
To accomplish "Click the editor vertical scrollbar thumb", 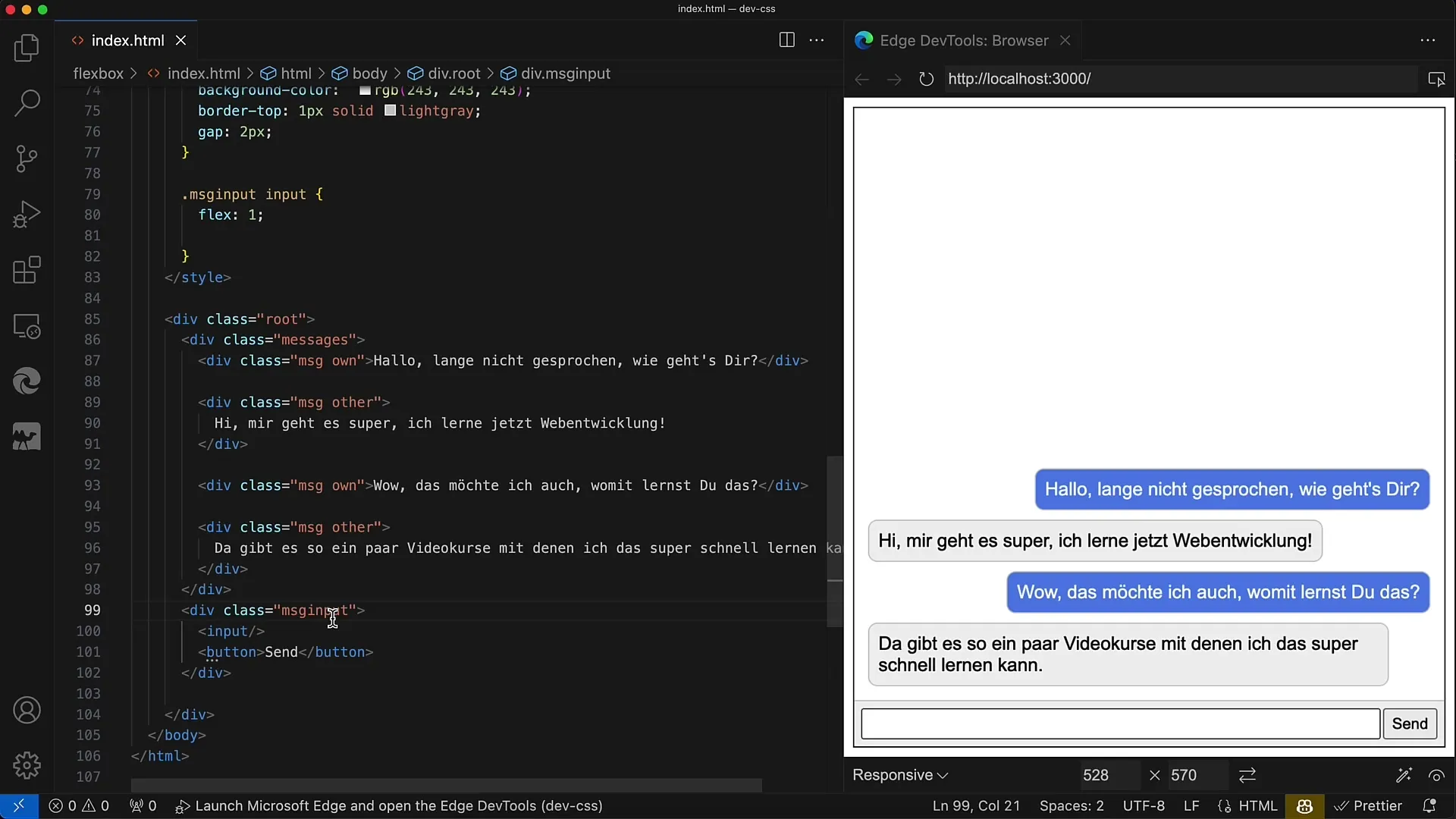I will coord(834,541).
